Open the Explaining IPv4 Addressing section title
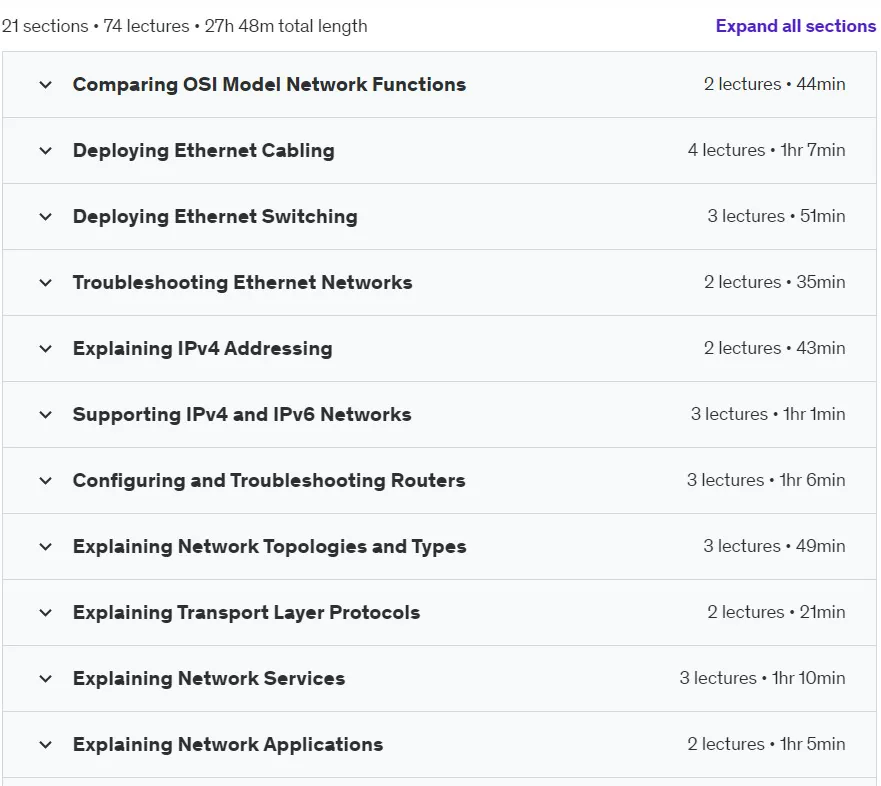881x786 pixels. (x=202, y=348)
